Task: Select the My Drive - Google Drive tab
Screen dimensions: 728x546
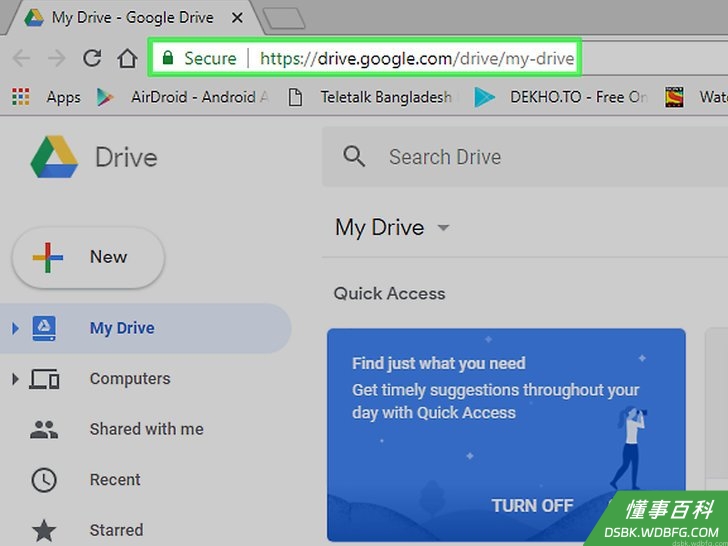Action: (132, 18)
